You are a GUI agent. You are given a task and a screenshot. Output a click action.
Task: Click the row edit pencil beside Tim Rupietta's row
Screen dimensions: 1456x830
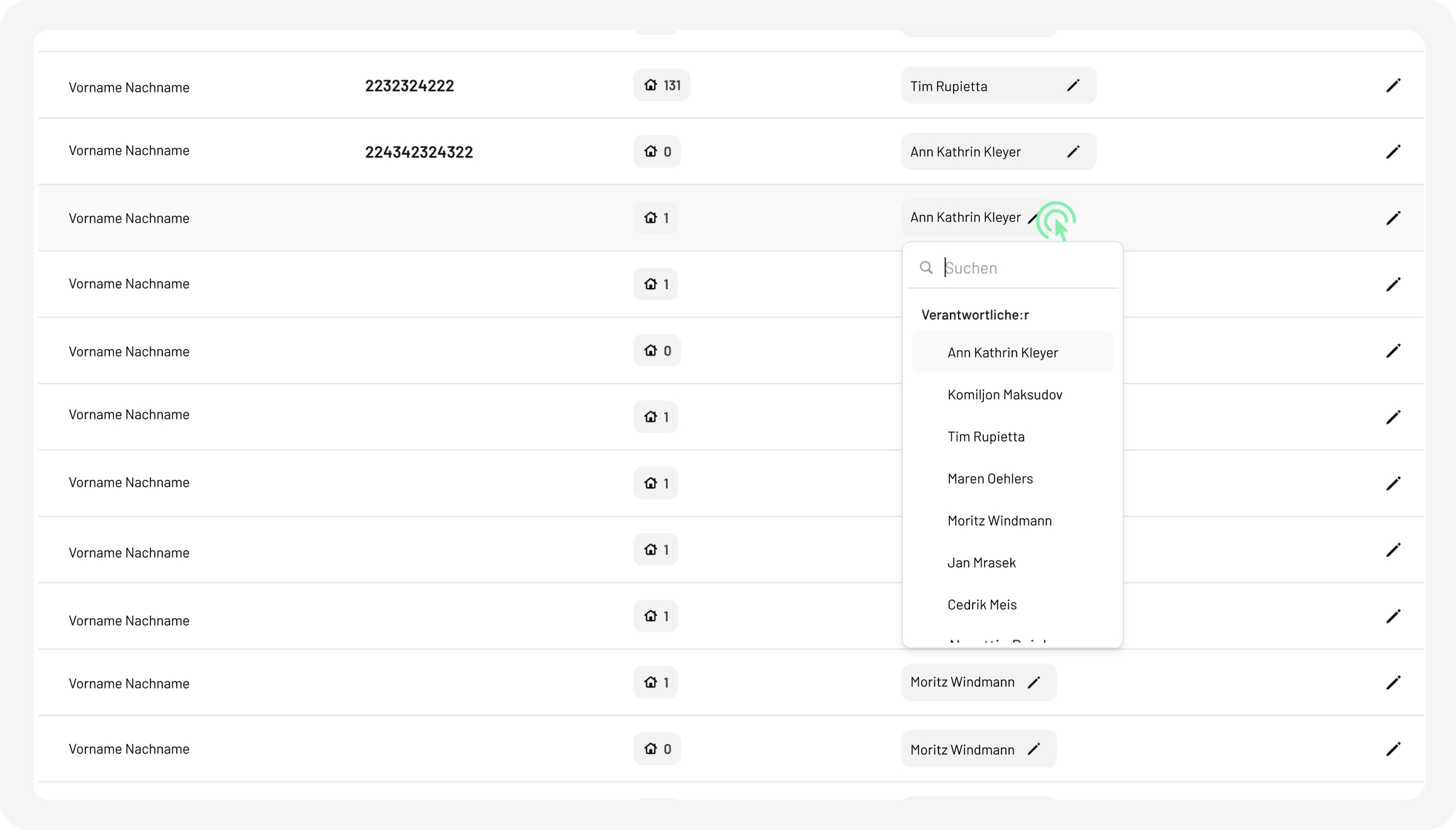(1393, 85)
